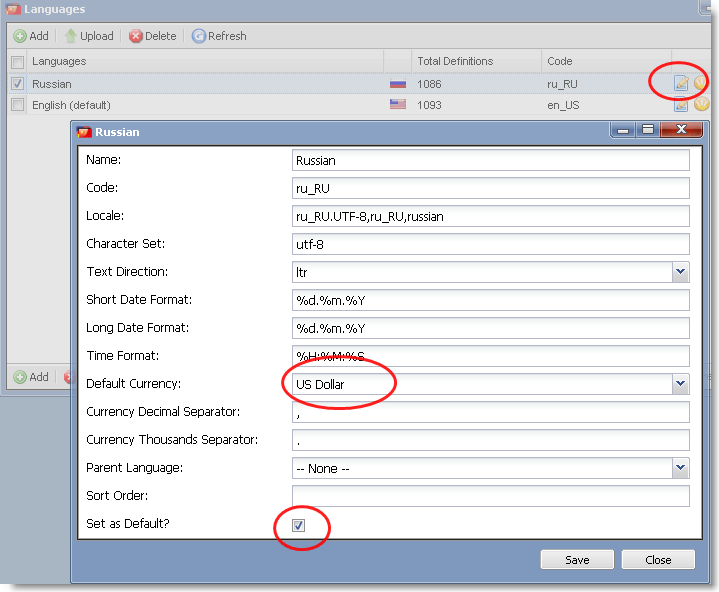Expand the Default Currency dropdown
Viewport: 719px width, 592px height.
click(680, 384)
